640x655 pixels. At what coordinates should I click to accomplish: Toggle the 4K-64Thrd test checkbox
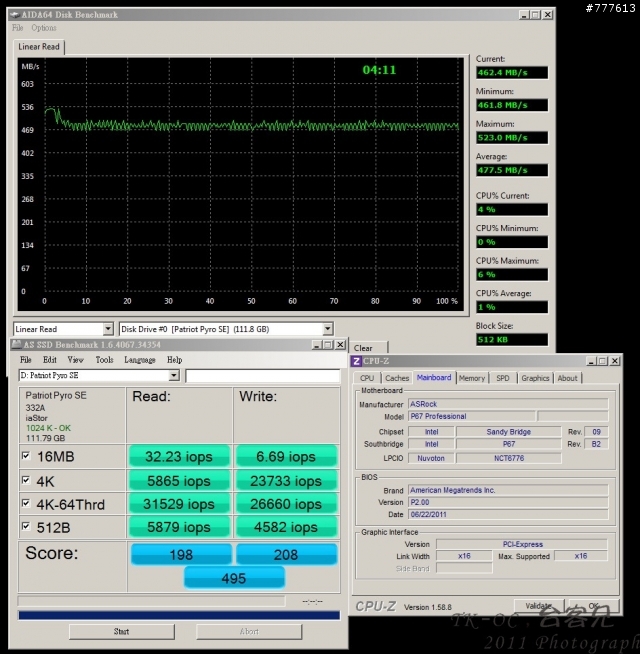pyautogui.click(x=26, y=503)
